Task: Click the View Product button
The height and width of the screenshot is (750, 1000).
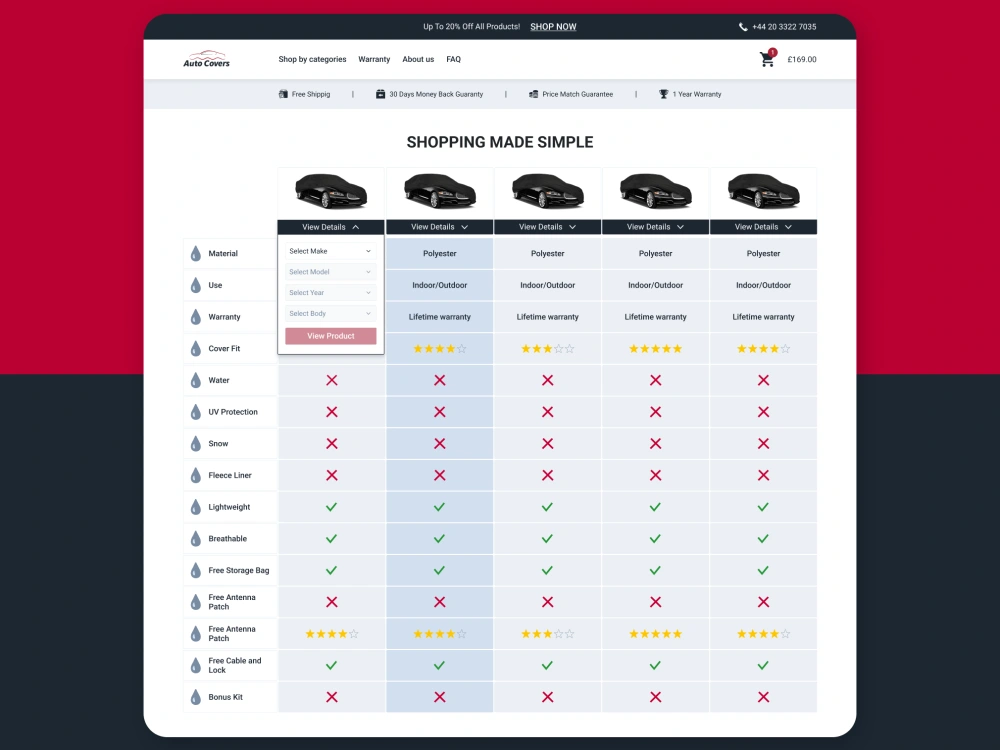Action: pos(330,336)
